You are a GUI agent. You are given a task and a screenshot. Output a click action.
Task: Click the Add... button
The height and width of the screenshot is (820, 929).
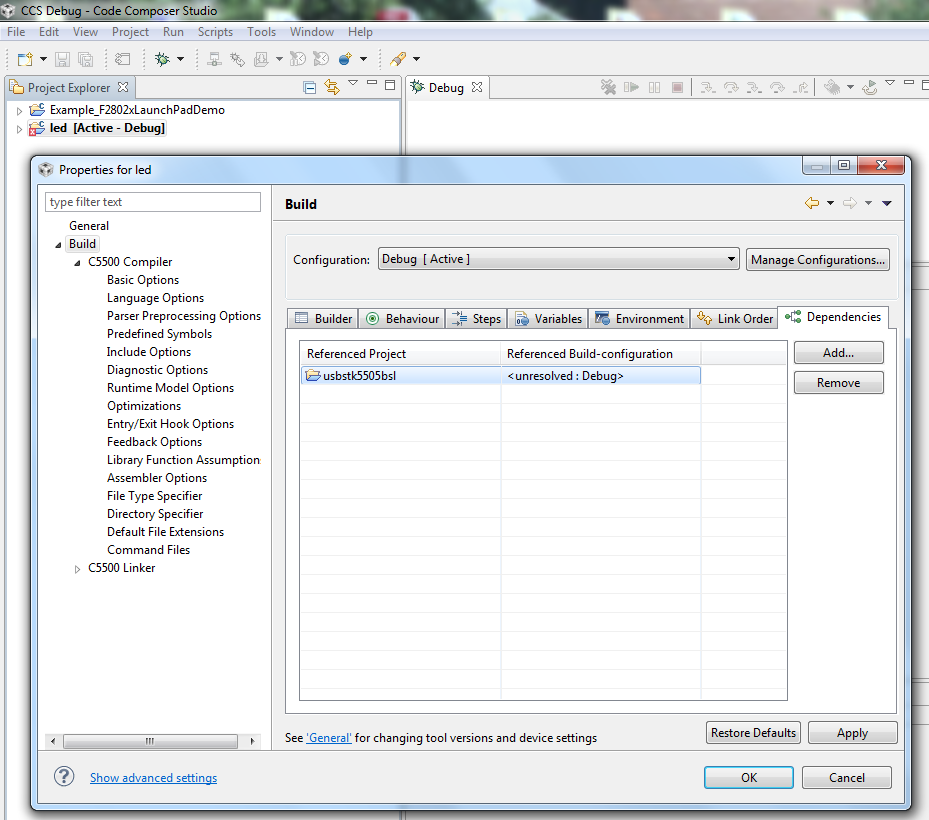pos(838,353)
